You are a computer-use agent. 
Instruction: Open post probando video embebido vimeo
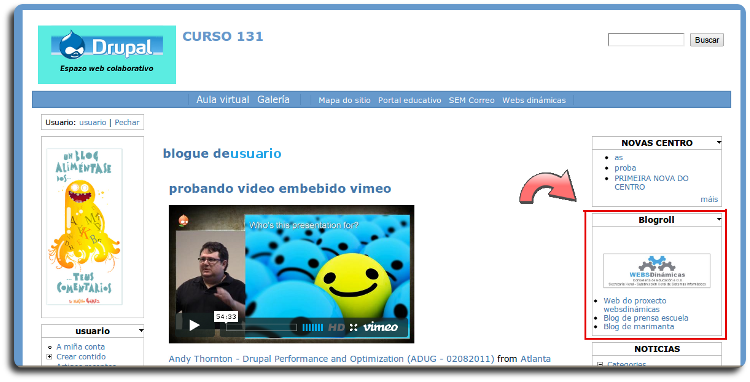(x=280, y=188)
